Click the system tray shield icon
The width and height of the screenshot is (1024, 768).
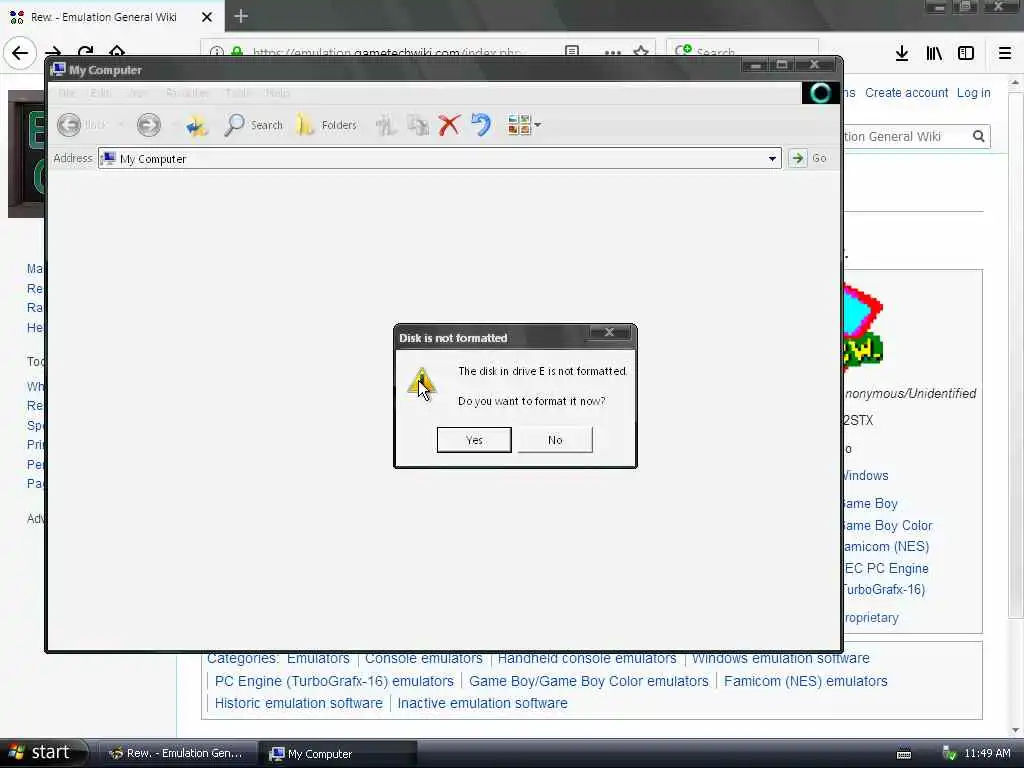(949, 754)
